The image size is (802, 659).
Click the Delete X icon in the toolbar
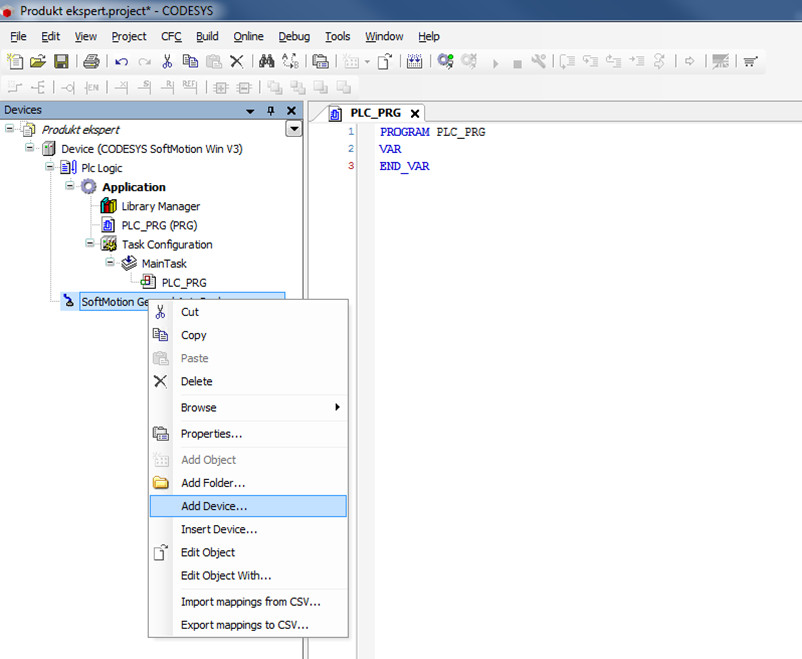[237, 61]
